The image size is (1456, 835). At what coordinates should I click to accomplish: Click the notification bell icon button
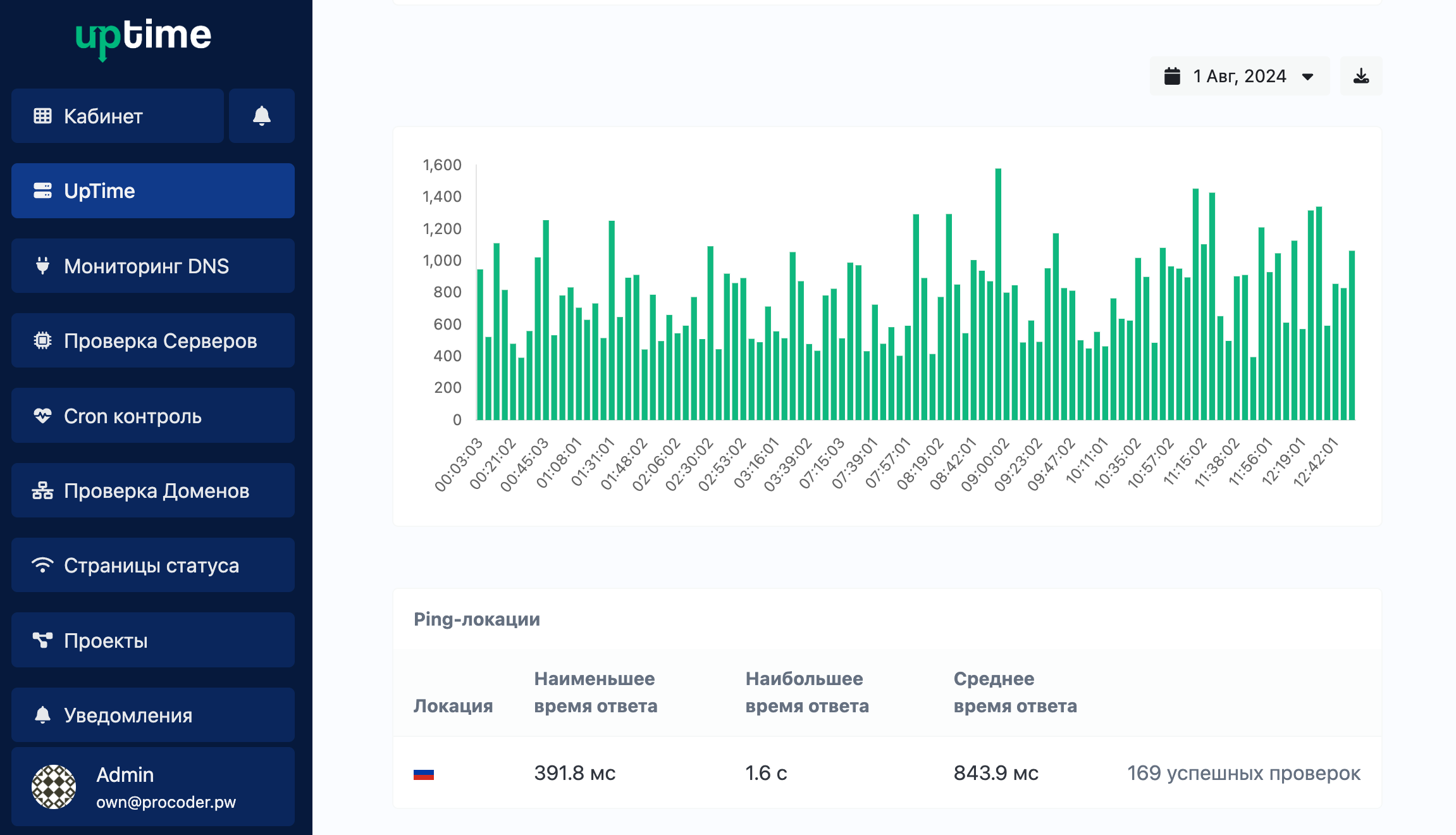click(x=261, y=116)
